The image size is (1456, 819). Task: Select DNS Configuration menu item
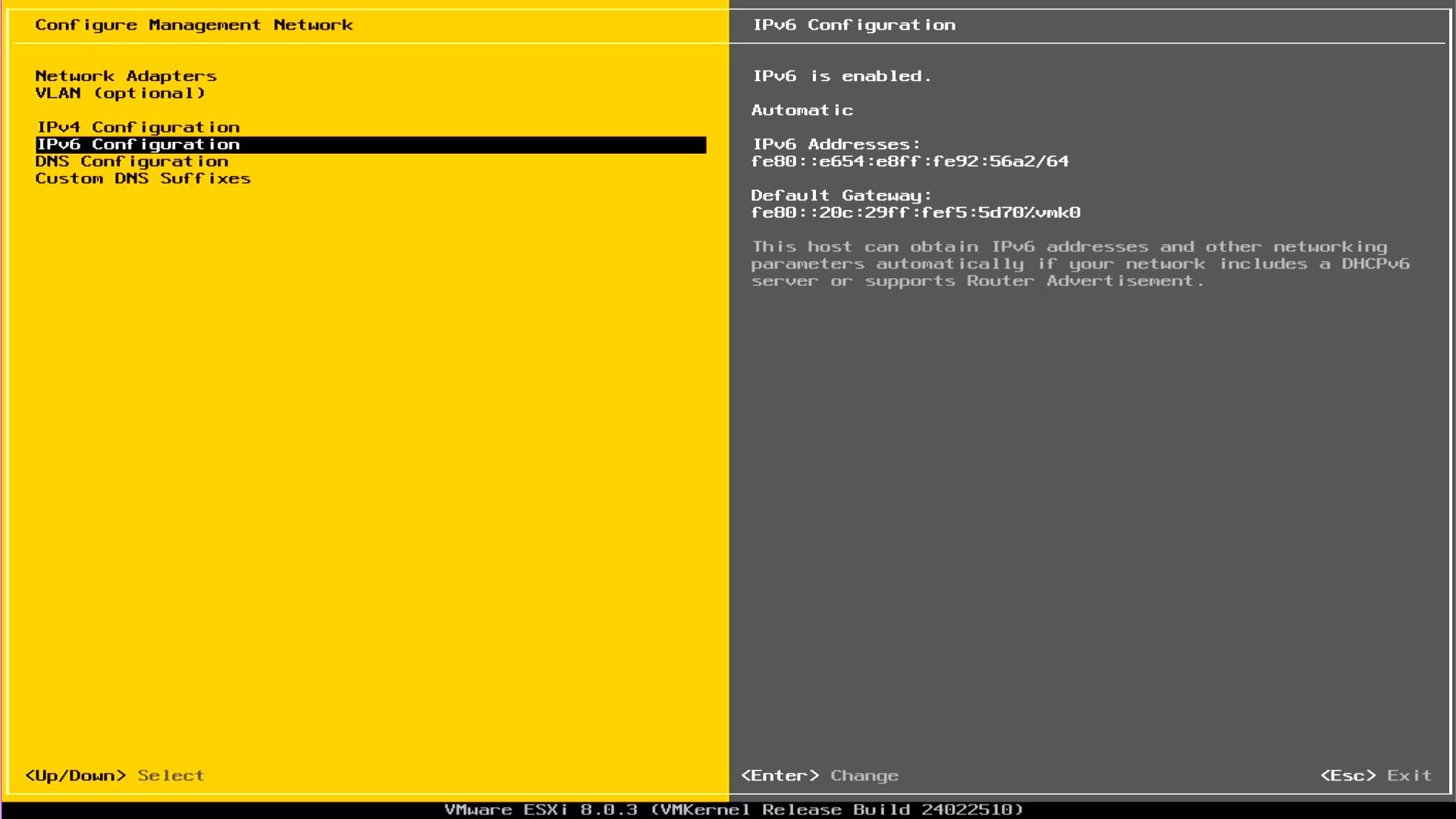(131, 162)
